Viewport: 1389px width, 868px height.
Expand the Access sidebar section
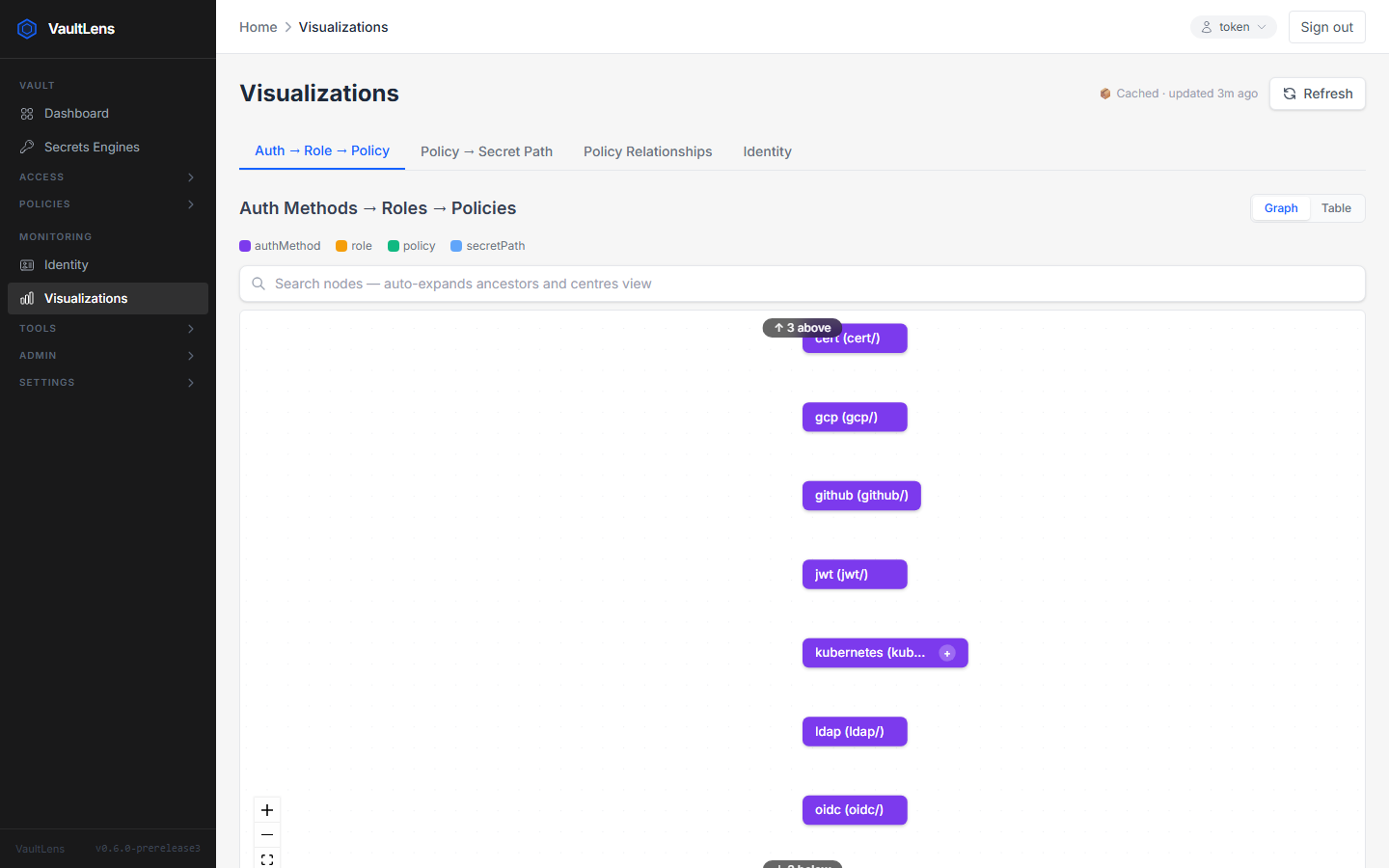(108, 177)
